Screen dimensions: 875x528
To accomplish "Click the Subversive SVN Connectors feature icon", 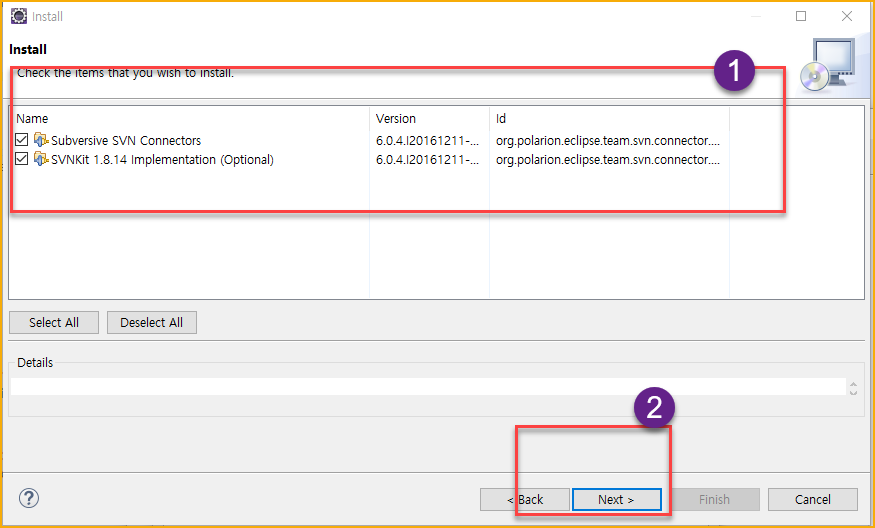I will point(41,140).
